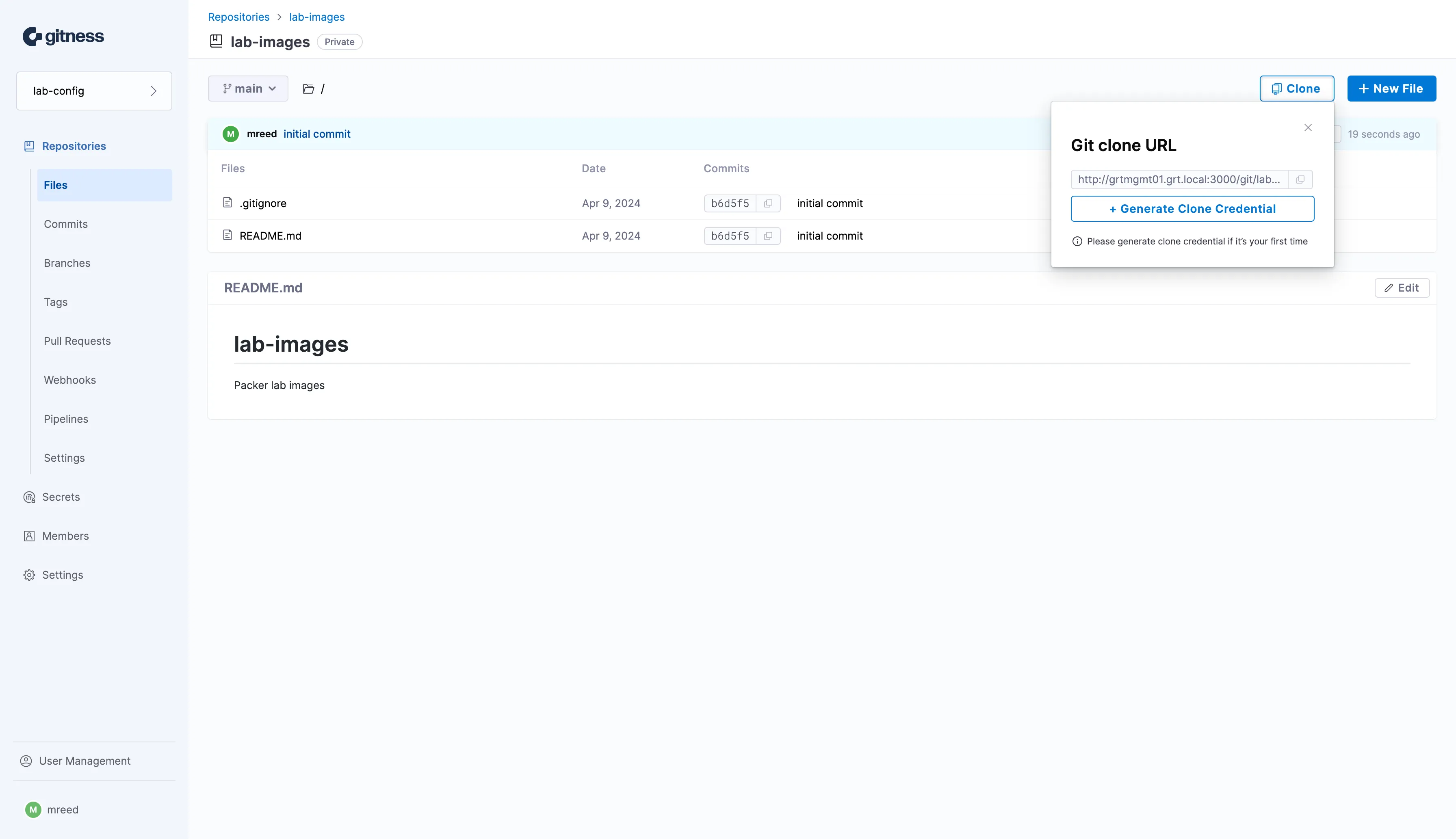Viewport: 1456px width, 839px height.
Task: Go to Commits in the sidebar
Action: click(x=66, y=224)
